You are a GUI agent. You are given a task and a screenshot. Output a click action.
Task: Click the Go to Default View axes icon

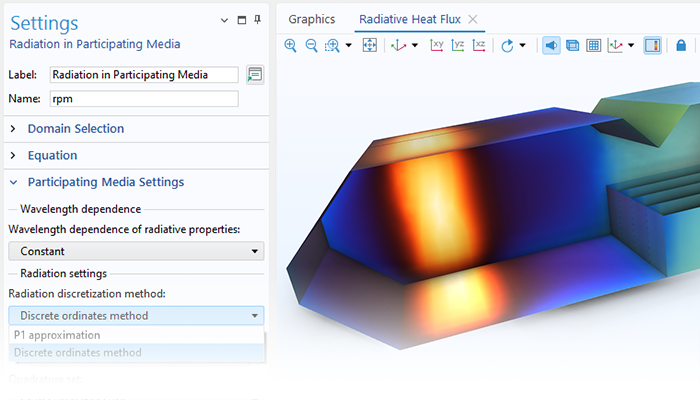pyautogui.click(x=398, y=46)
